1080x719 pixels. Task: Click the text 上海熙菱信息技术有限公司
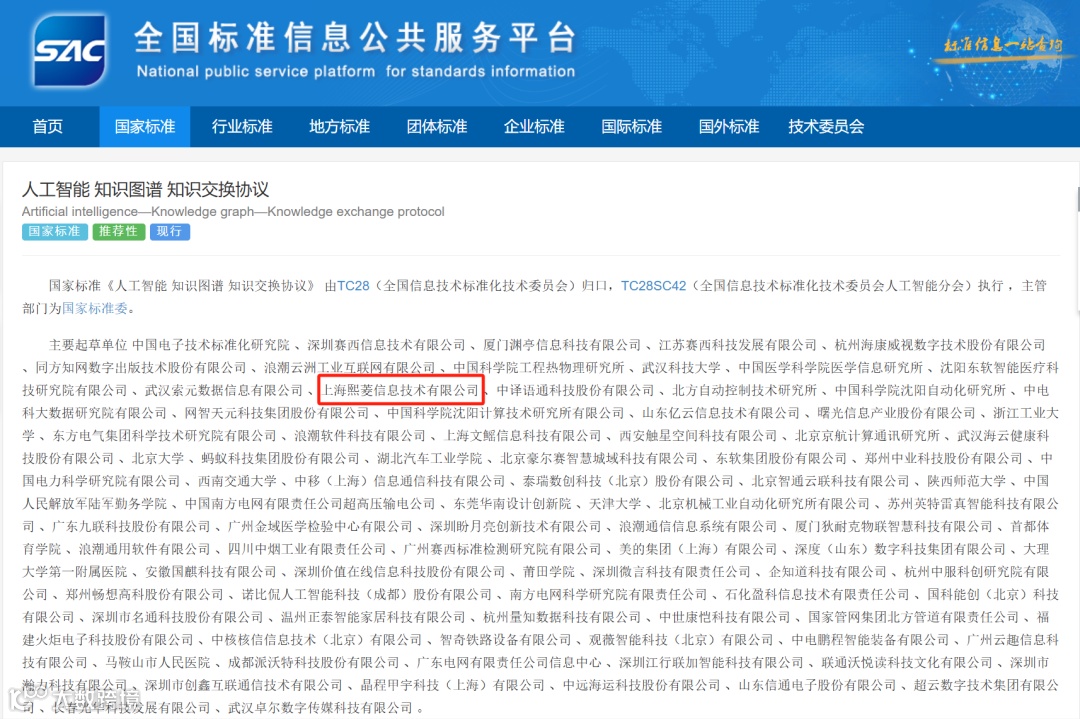coord(401,390)
